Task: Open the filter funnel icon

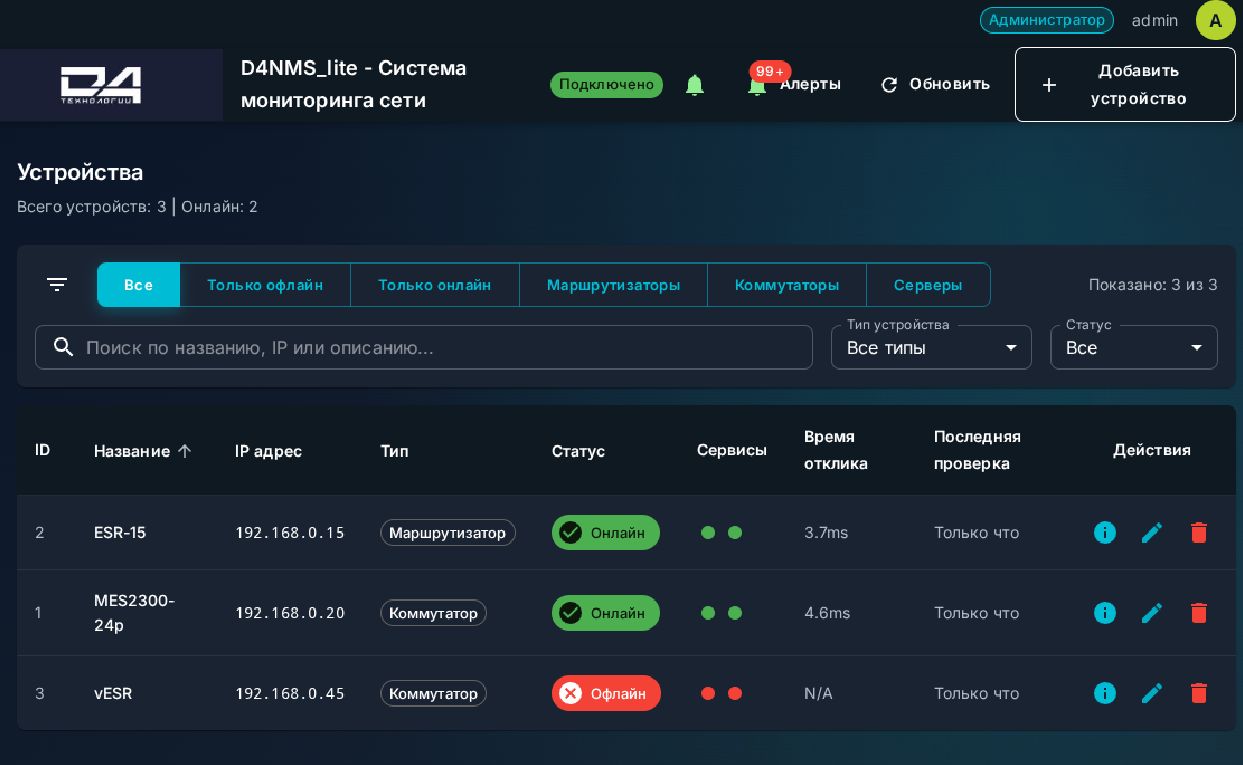Action: click(x=57, y=284)
